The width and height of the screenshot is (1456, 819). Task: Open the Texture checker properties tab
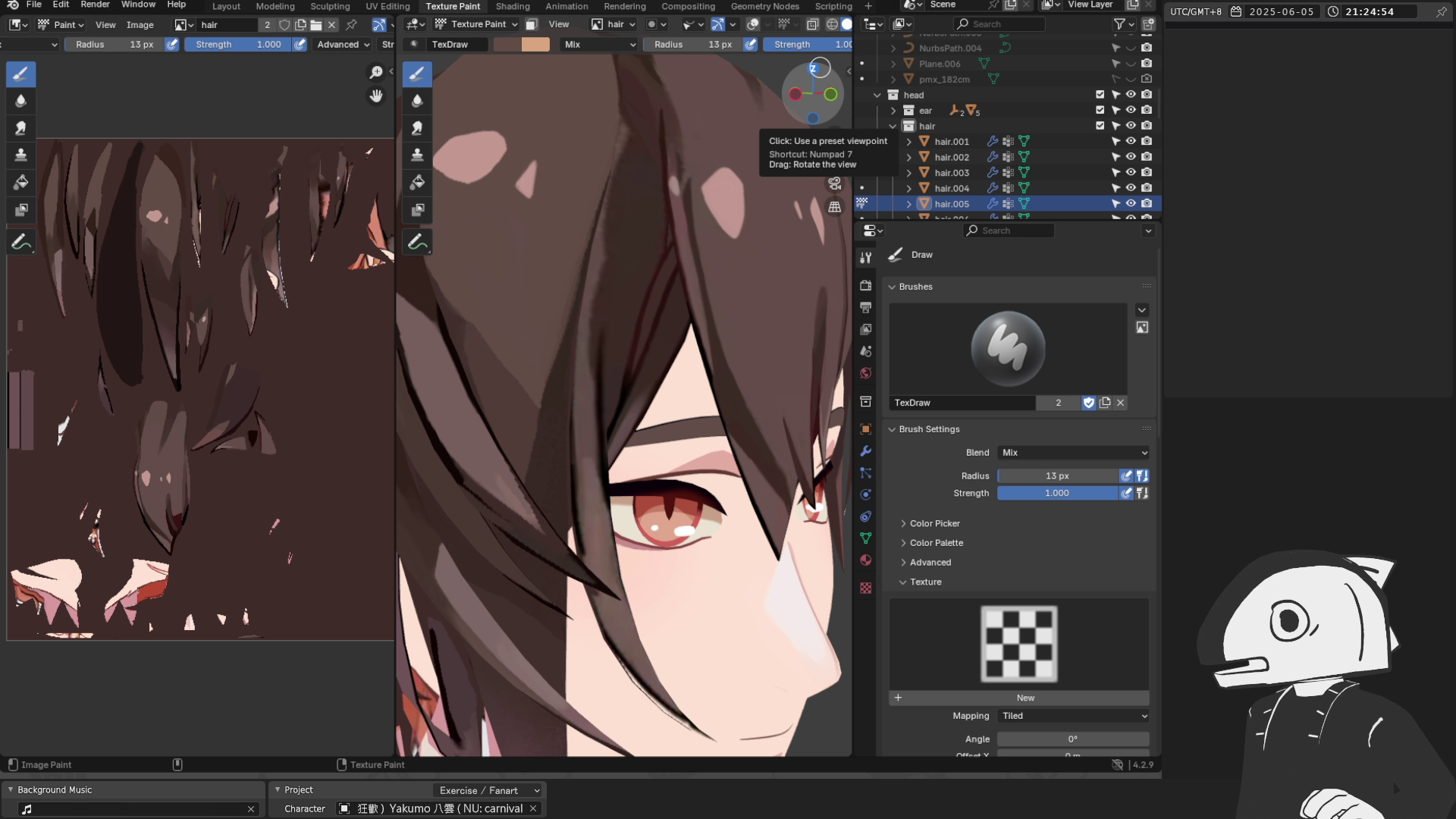865,588
